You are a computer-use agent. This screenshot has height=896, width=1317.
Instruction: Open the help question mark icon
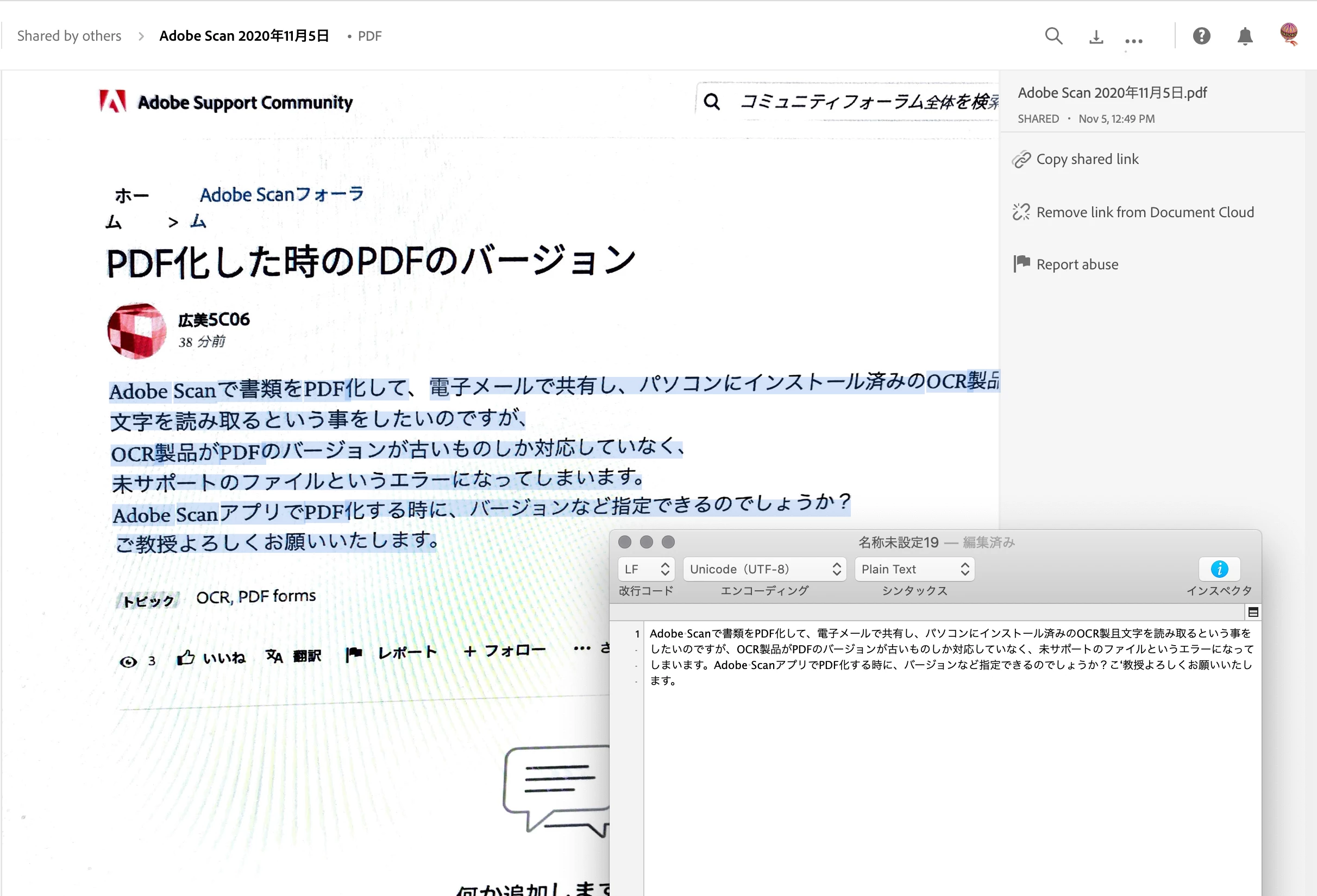tap(1201, 36)
